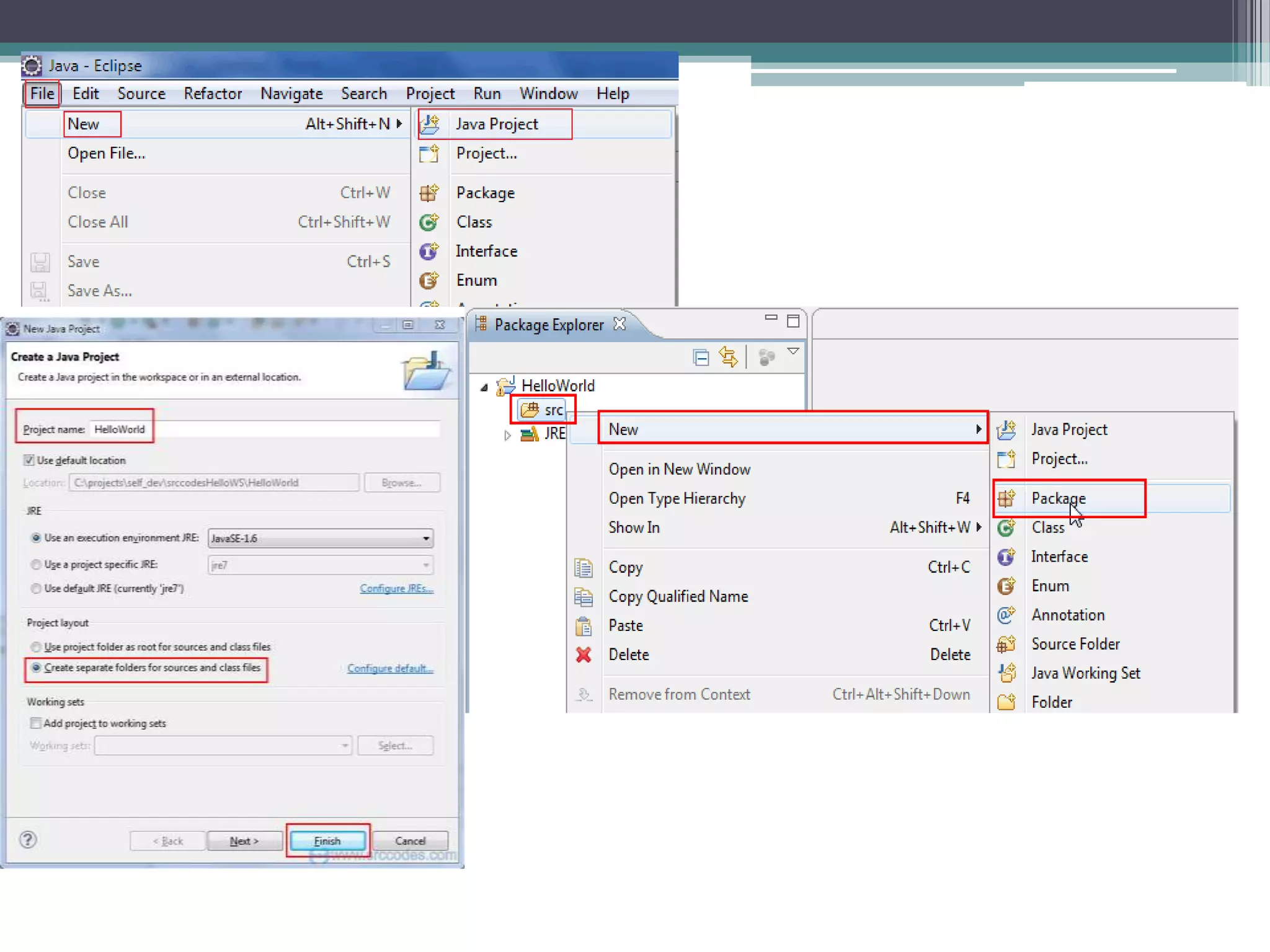1270x952 pixels.
Task: Collapse the HelloWorld project tree node
Action: [x=484, y=388]
